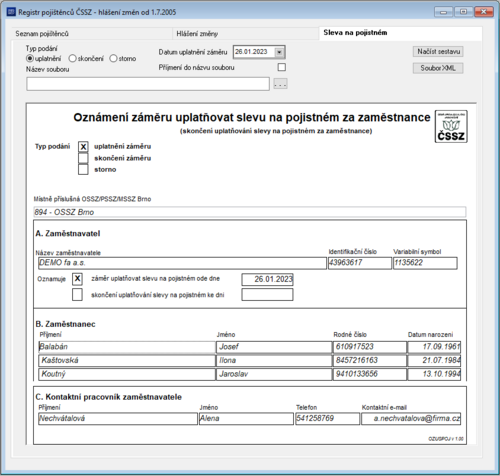This screenshot has height=476, width=500.
Task: Click the Soubor XML button
Action: tap(438, 68)
